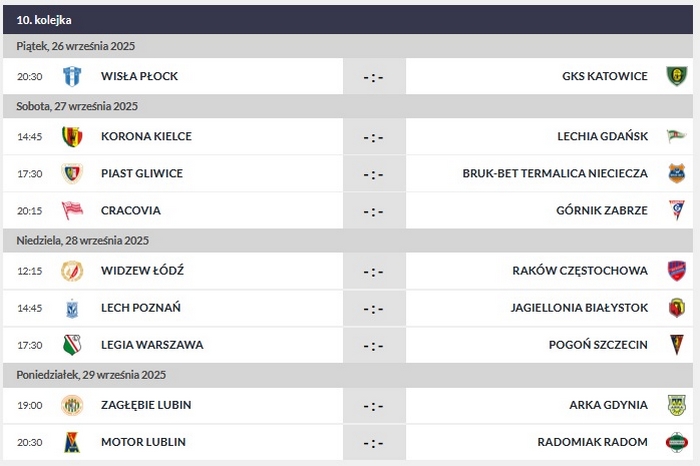Click the Lechia Gdańsk club crest
Screen dimensions: 700x466
(x=676, y=136)
